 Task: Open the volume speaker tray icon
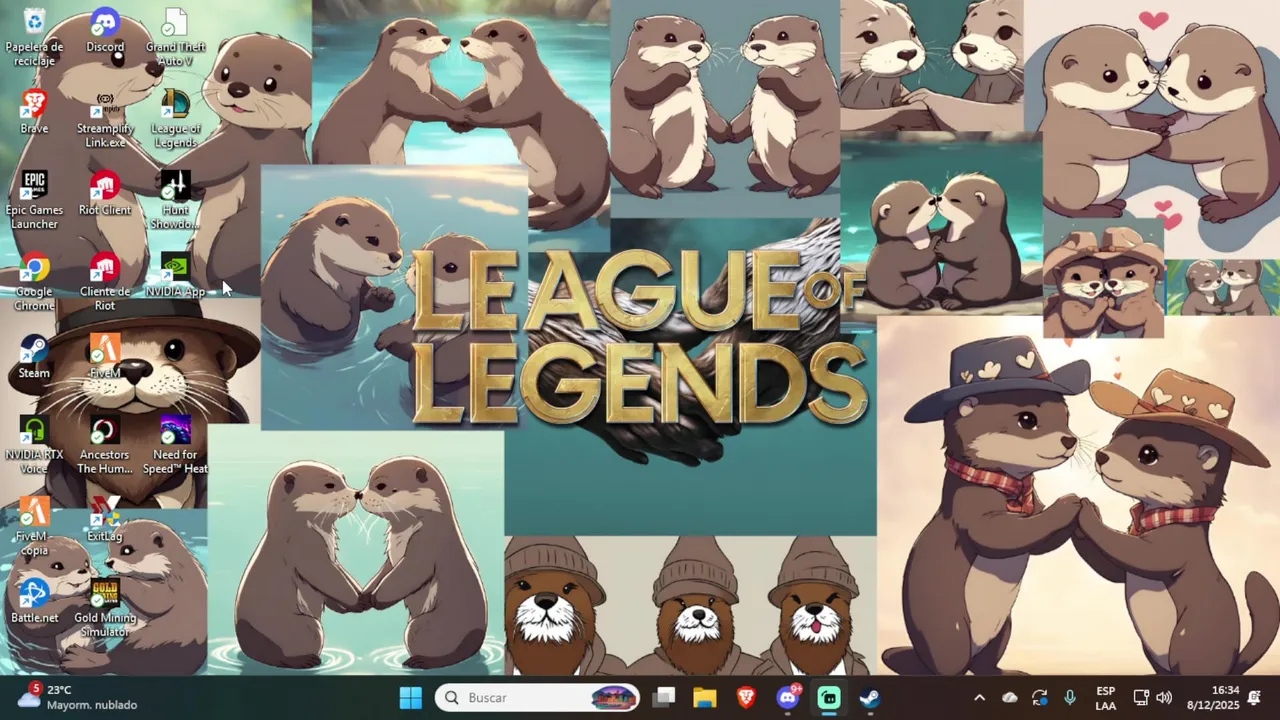[1163, 698]
